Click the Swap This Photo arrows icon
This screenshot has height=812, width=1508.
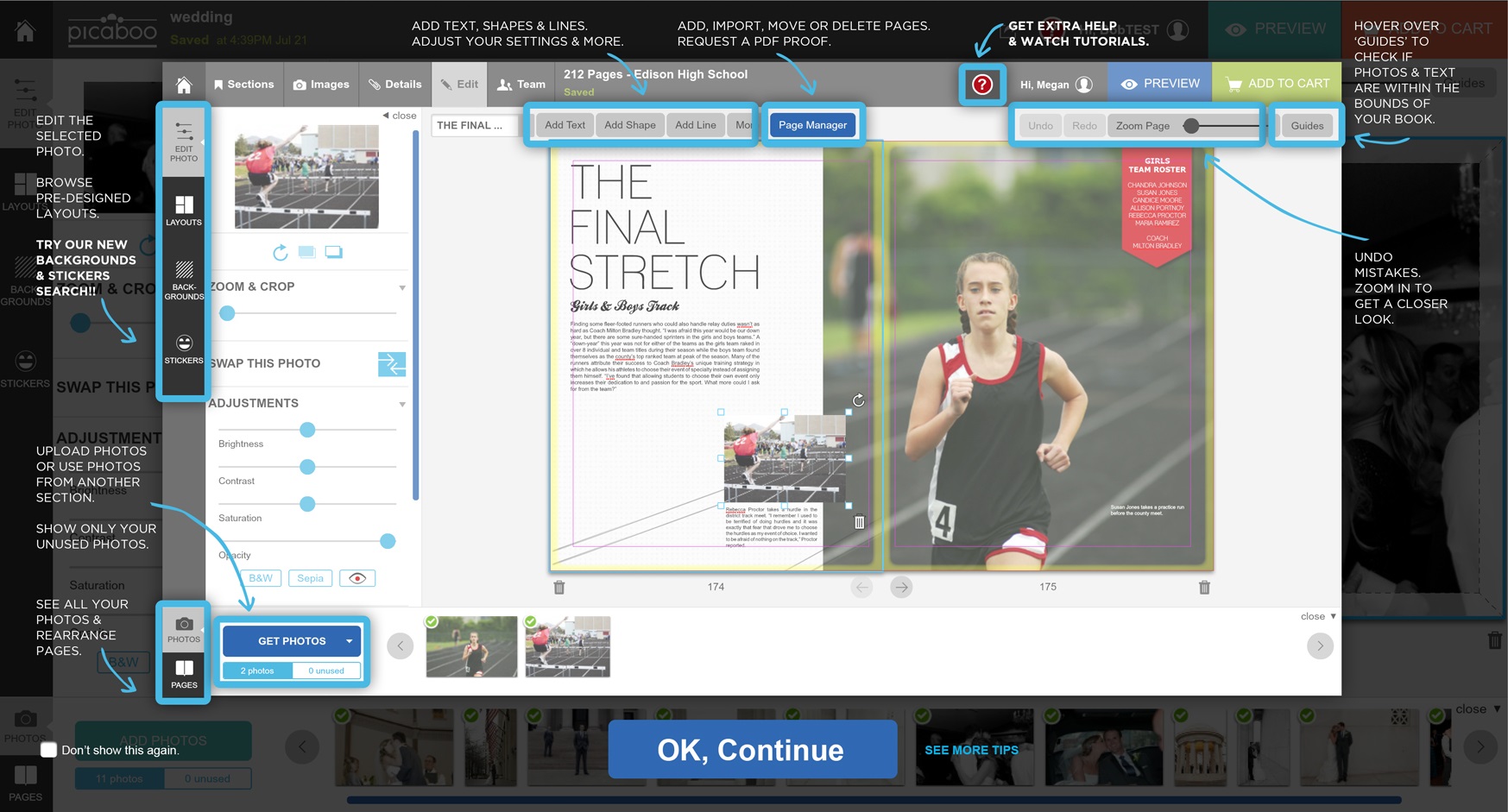pyautogui.click(x=392, y=364)
